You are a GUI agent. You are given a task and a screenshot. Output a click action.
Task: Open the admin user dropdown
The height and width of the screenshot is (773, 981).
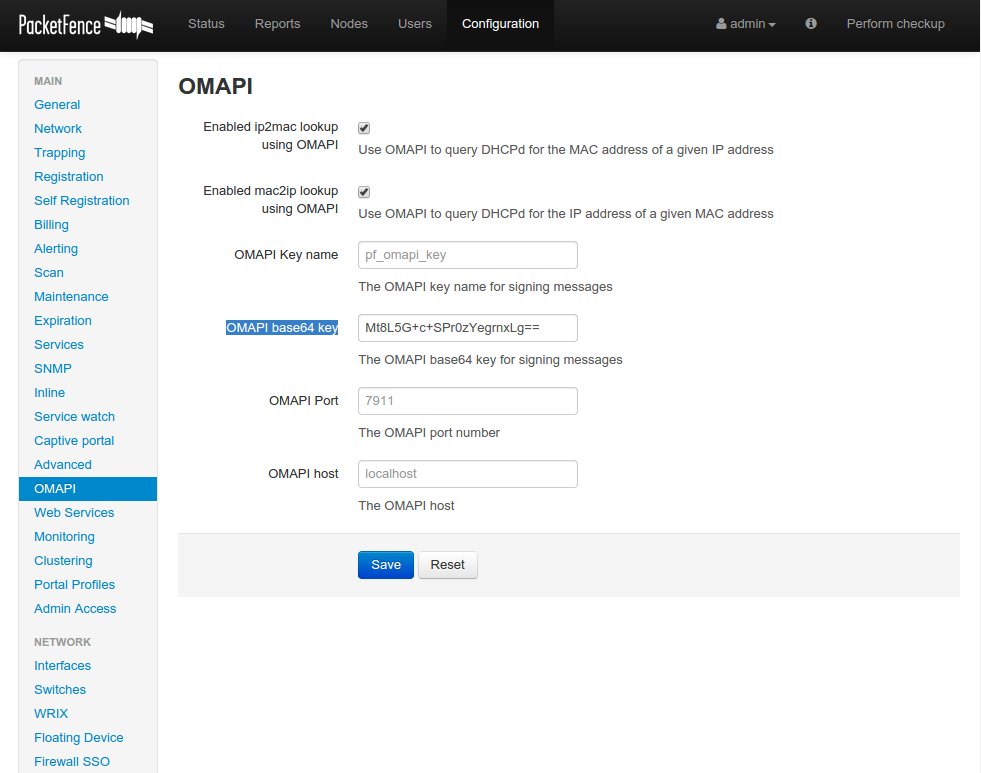pyautogui.click(x=746, y=24)
